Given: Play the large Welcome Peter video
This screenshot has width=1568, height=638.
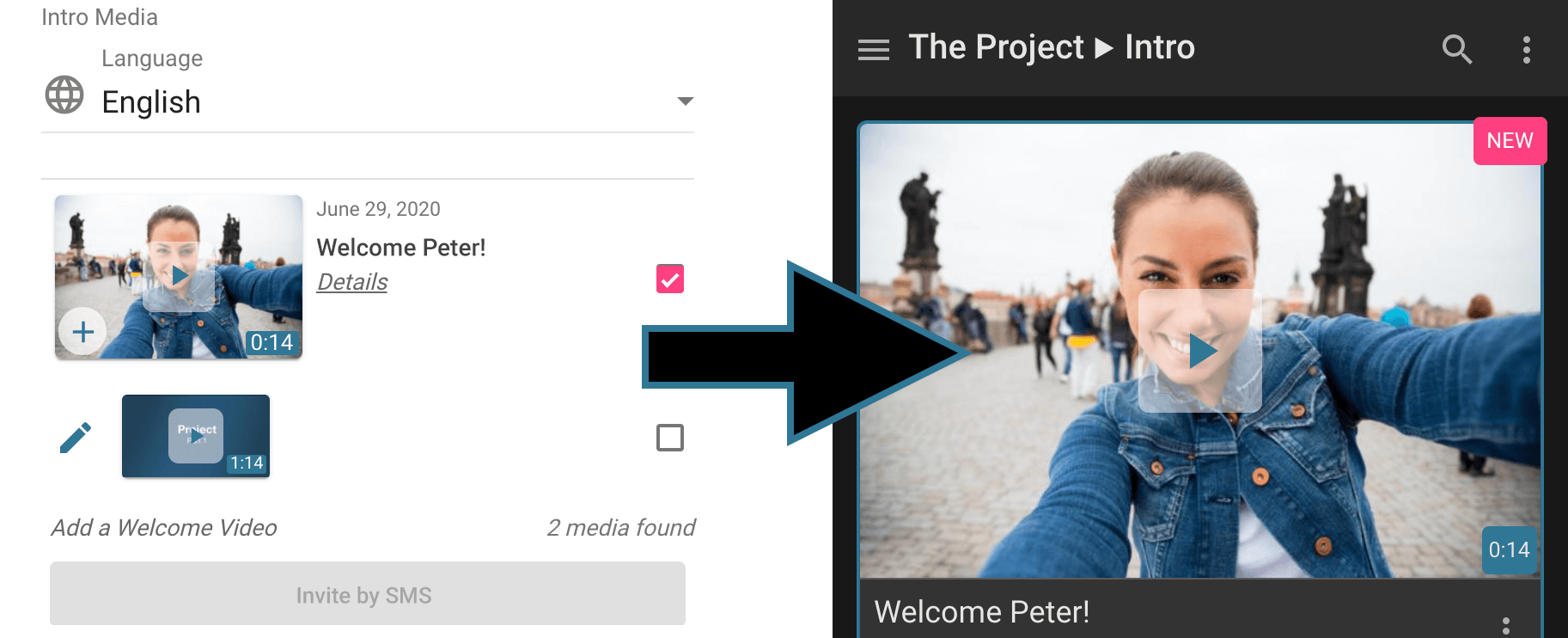Looking at the screenshot, I should pyautogui.click(x=1200, y=351).
